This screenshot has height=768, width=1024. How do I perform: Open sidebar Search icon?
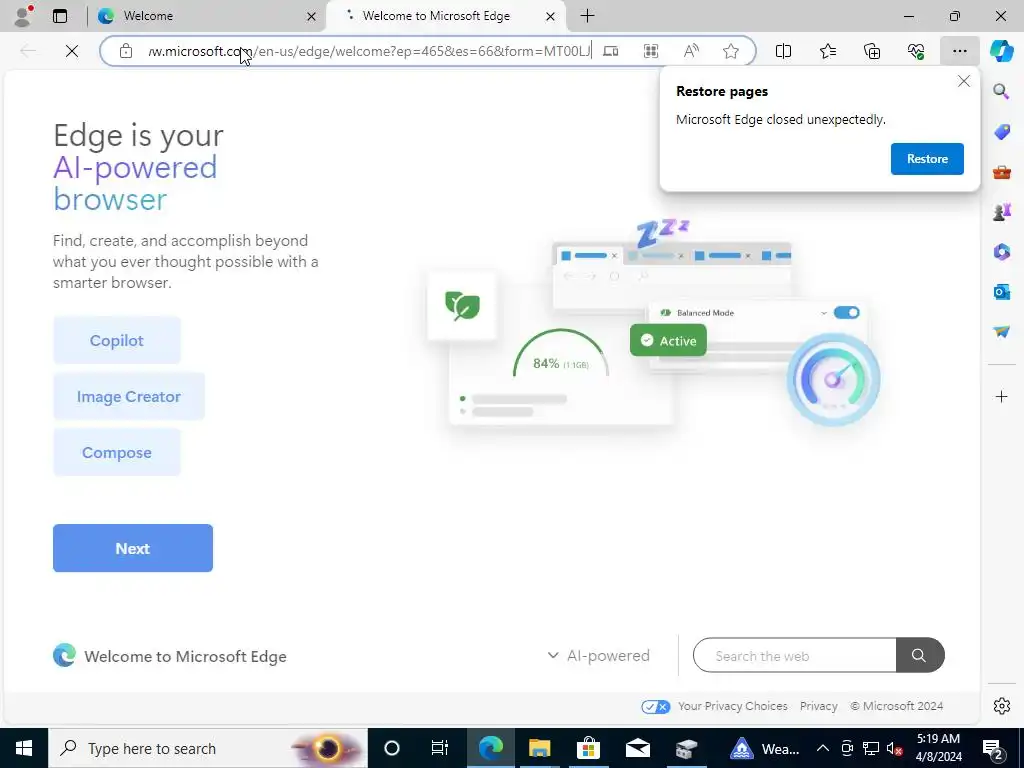point(1001,91)
